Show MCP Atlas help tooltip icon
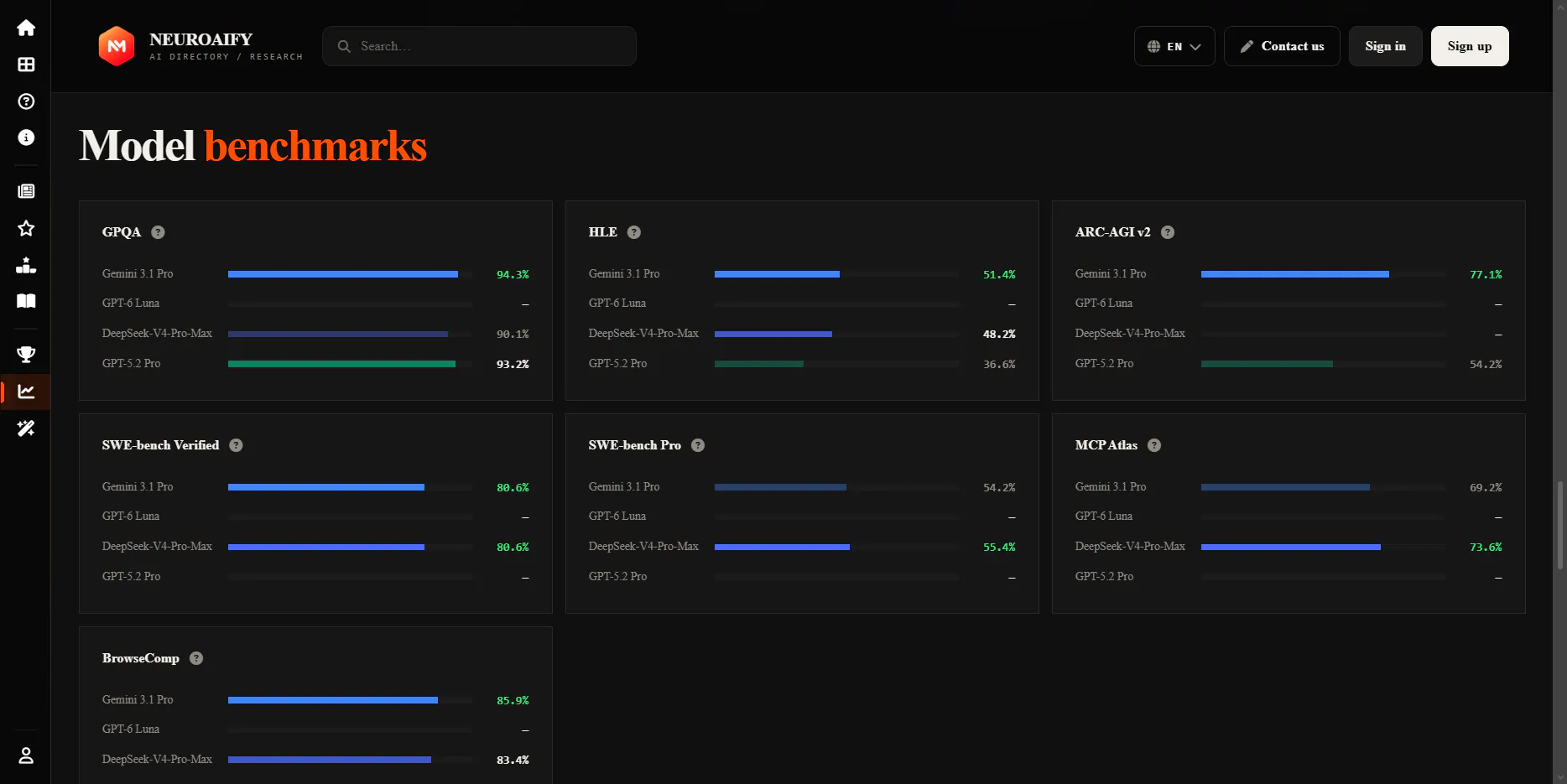This screenshot has width=1567, height=784. (x=1154, y=445)
